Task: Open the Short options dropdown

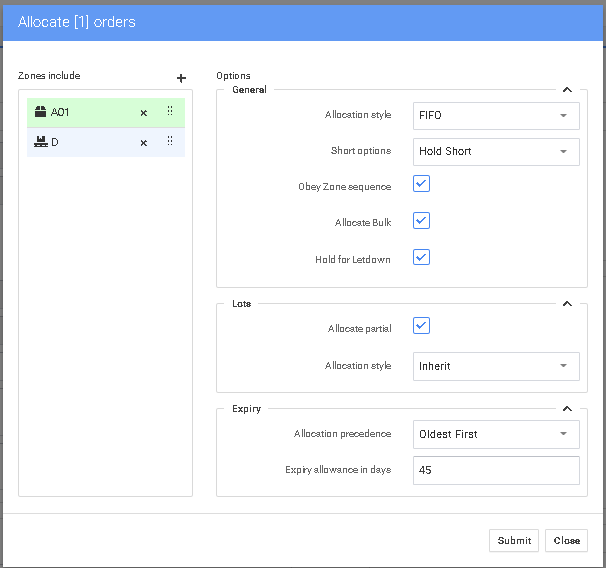Action: pos(496,152)
